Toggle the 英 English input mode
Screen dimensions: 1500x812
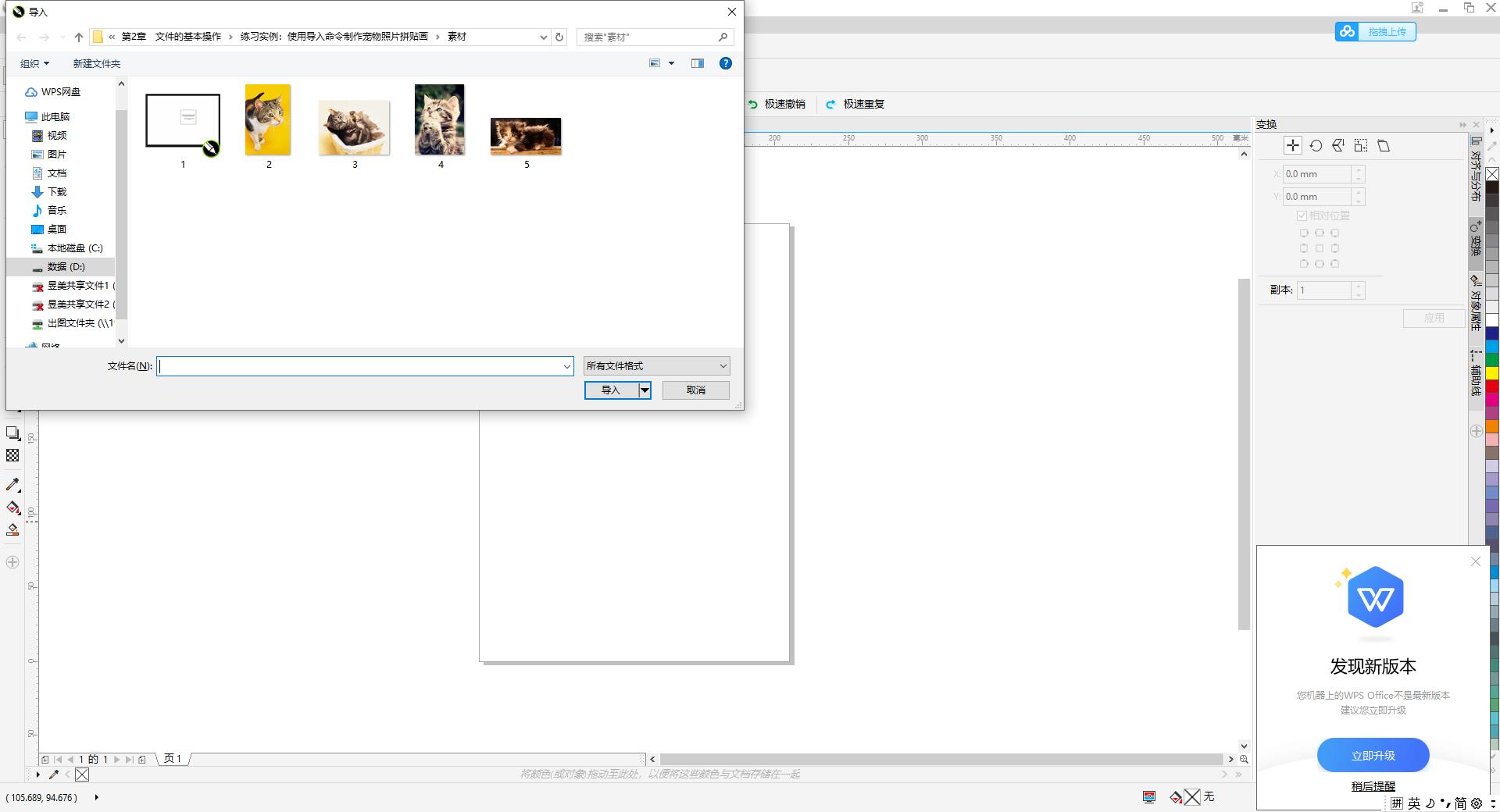(x=1414, y=803)
